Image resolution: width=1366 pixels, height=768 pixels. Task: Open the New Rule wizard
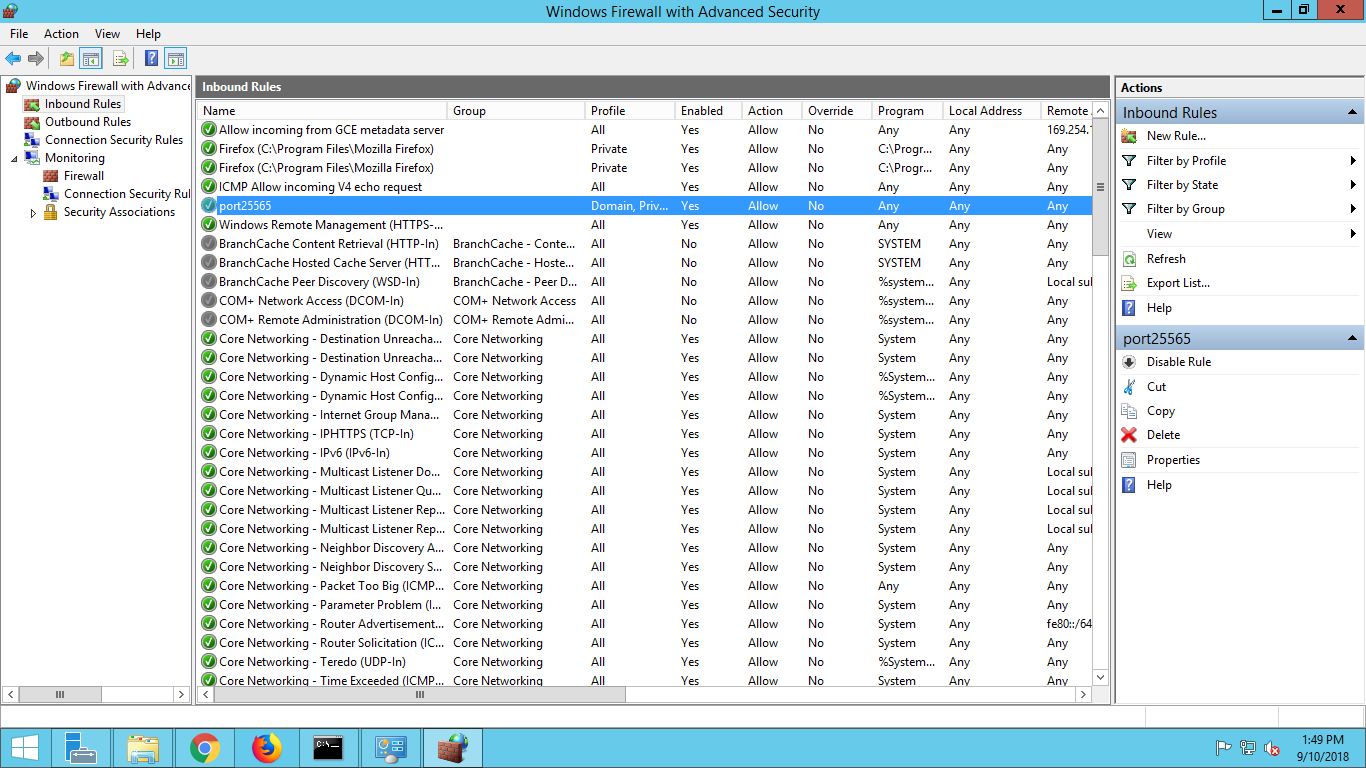tap(1175, 136)
